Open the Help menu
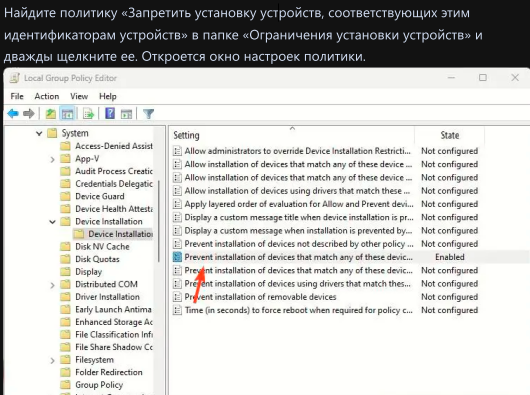 pos(107,96)
